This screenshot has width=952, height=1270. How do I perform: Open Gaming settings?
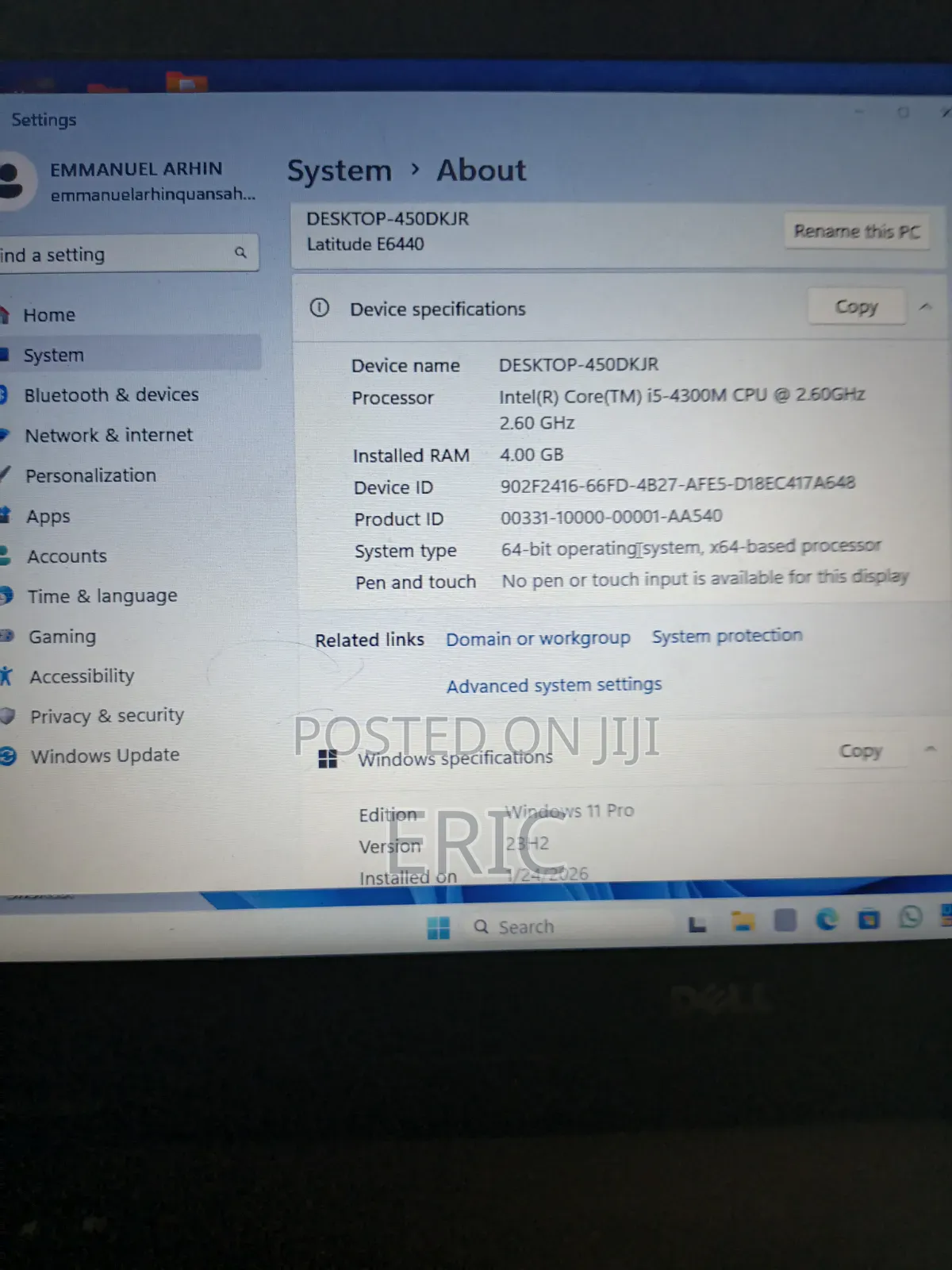tap(62, 637)
